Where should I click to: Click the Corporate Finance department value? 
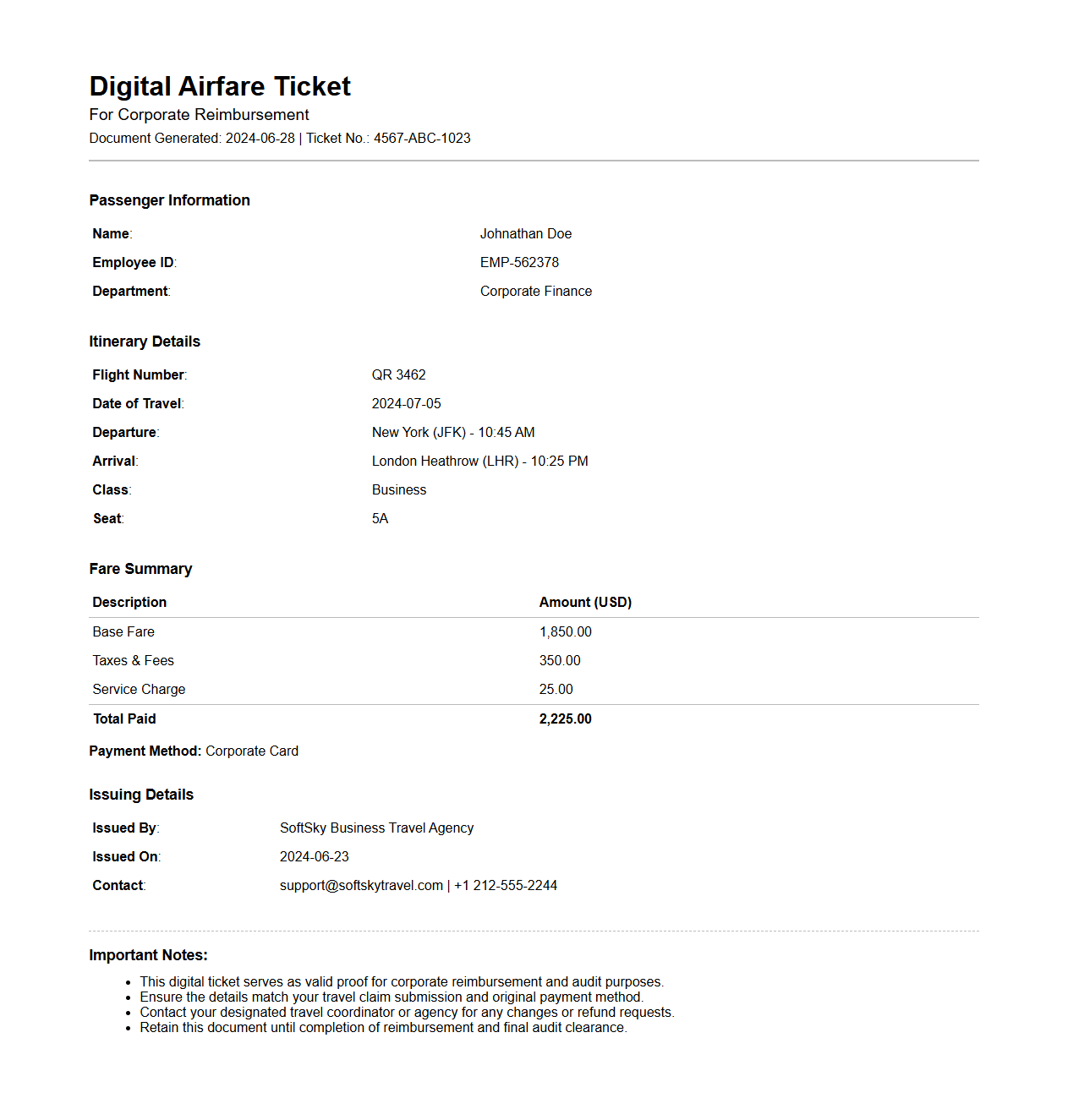tap(535, 292)
